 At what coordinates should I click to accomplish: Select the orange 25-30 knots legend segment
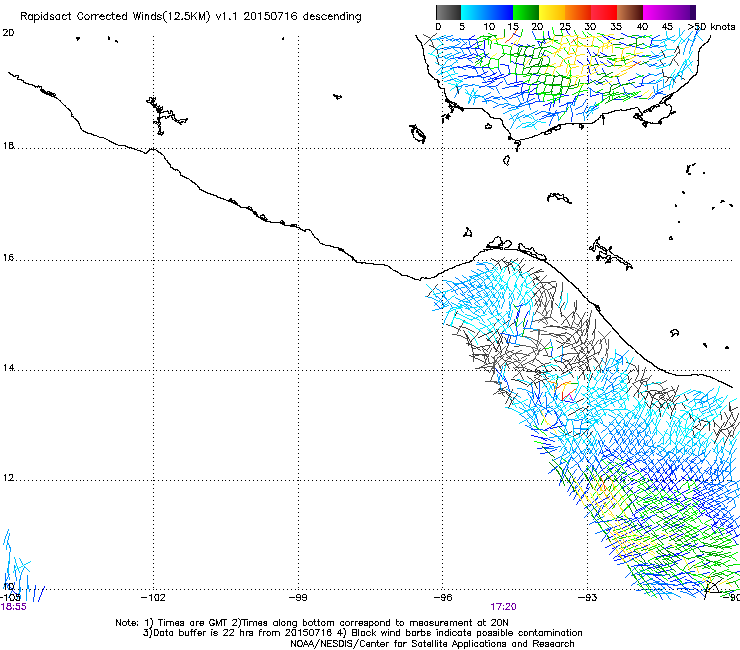point(578,12)
